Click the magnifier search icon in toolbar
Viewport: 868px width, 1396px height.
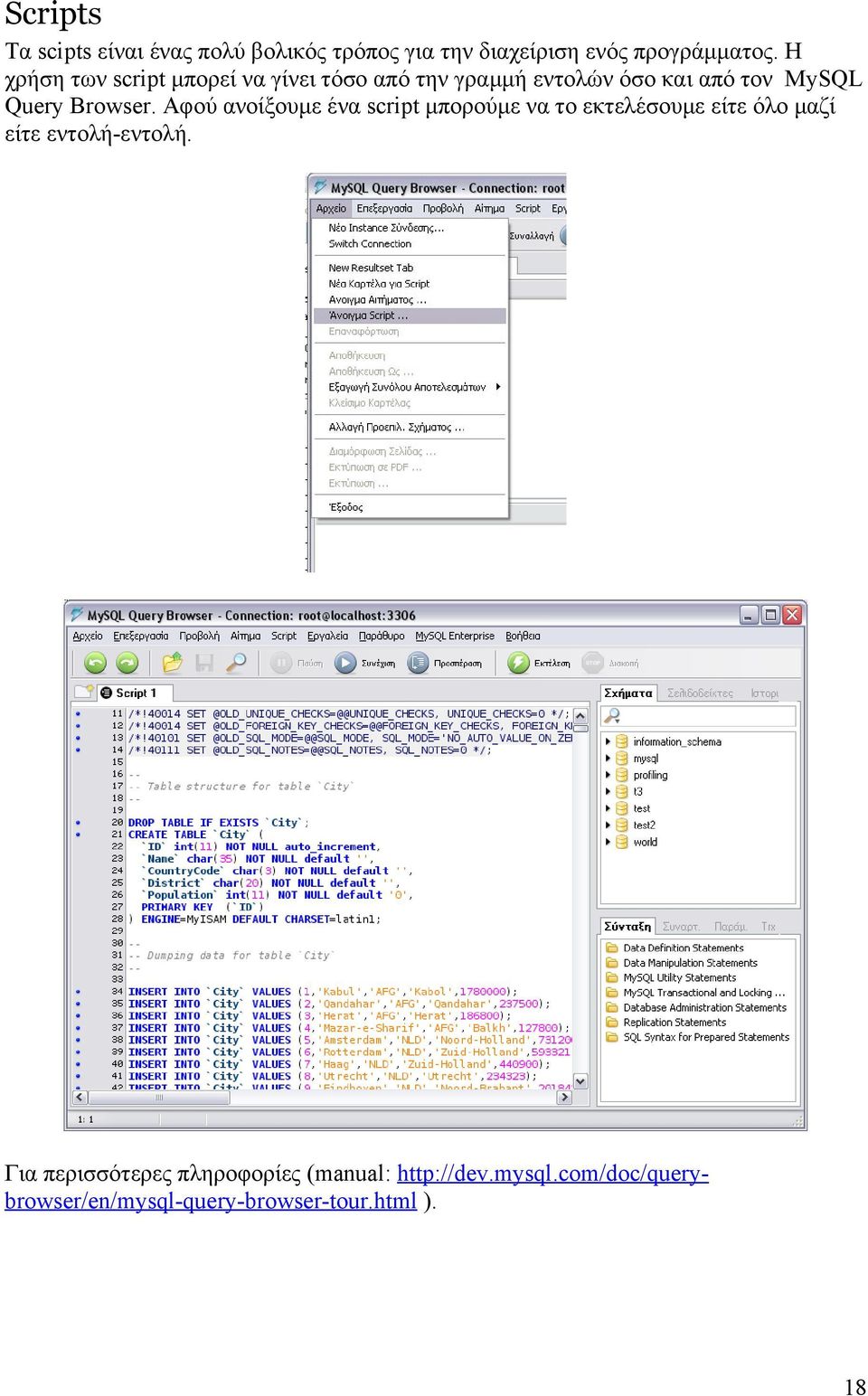click(236, 663)
